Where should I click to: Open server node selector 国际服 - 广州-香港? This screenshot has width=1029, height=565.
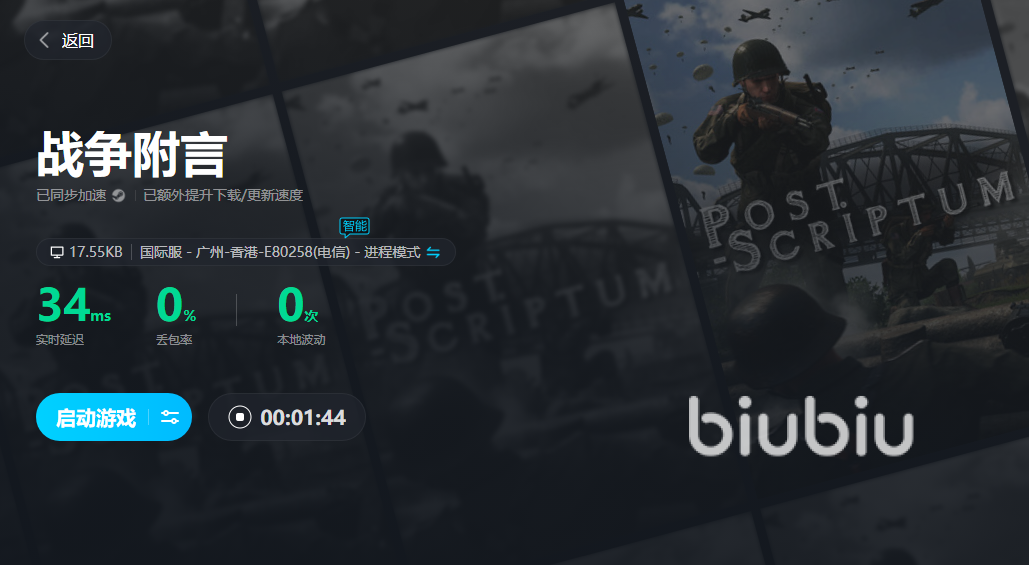245,252
